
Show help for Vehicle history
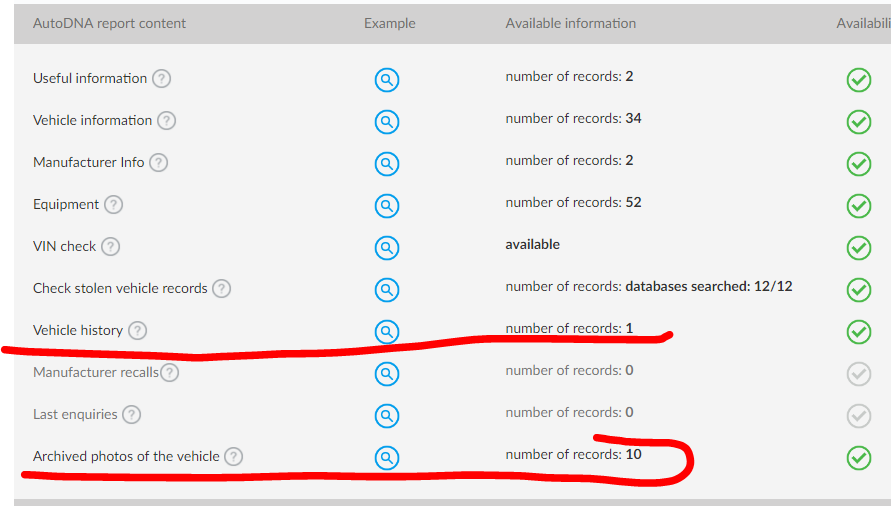pos(138,330)
